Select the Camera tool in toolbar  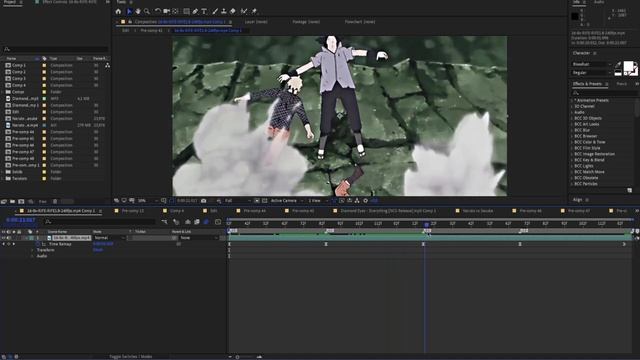[166, 11]
